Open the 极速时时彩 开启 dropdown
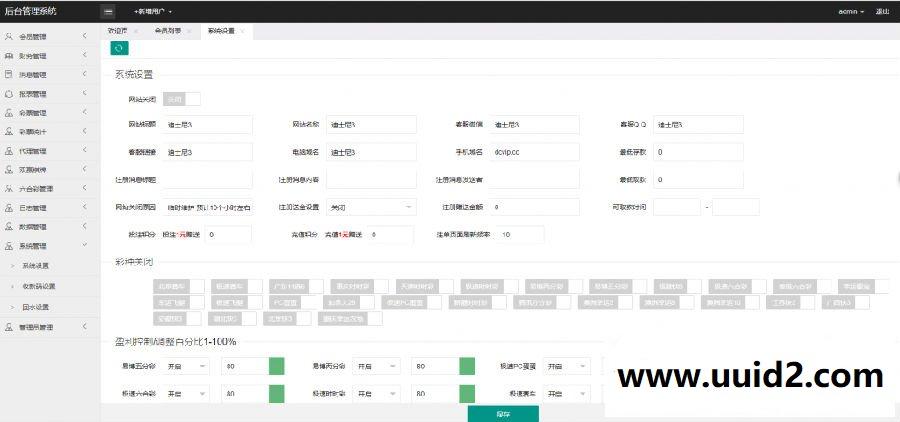Screen dimensions: 900x422 pos(376,394)
